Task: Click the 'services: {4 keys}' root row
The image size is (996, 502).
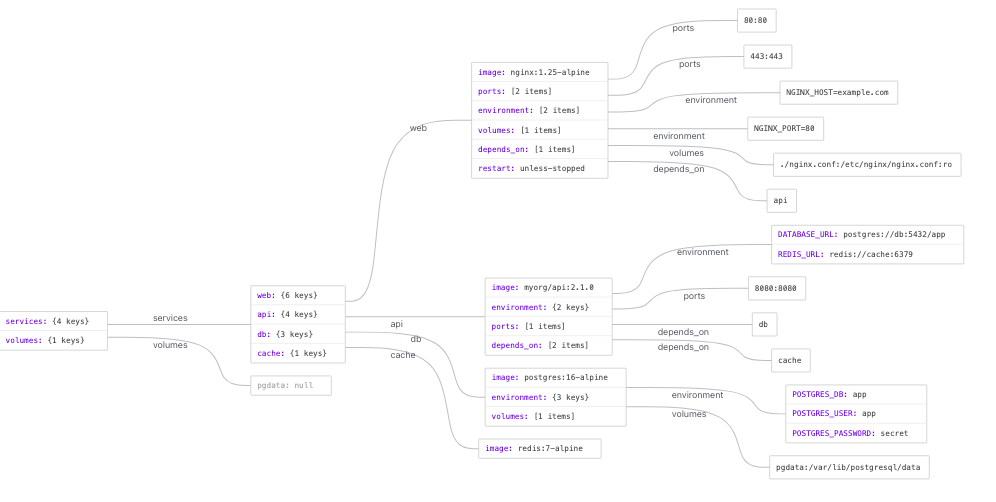Action: (53, 321)
